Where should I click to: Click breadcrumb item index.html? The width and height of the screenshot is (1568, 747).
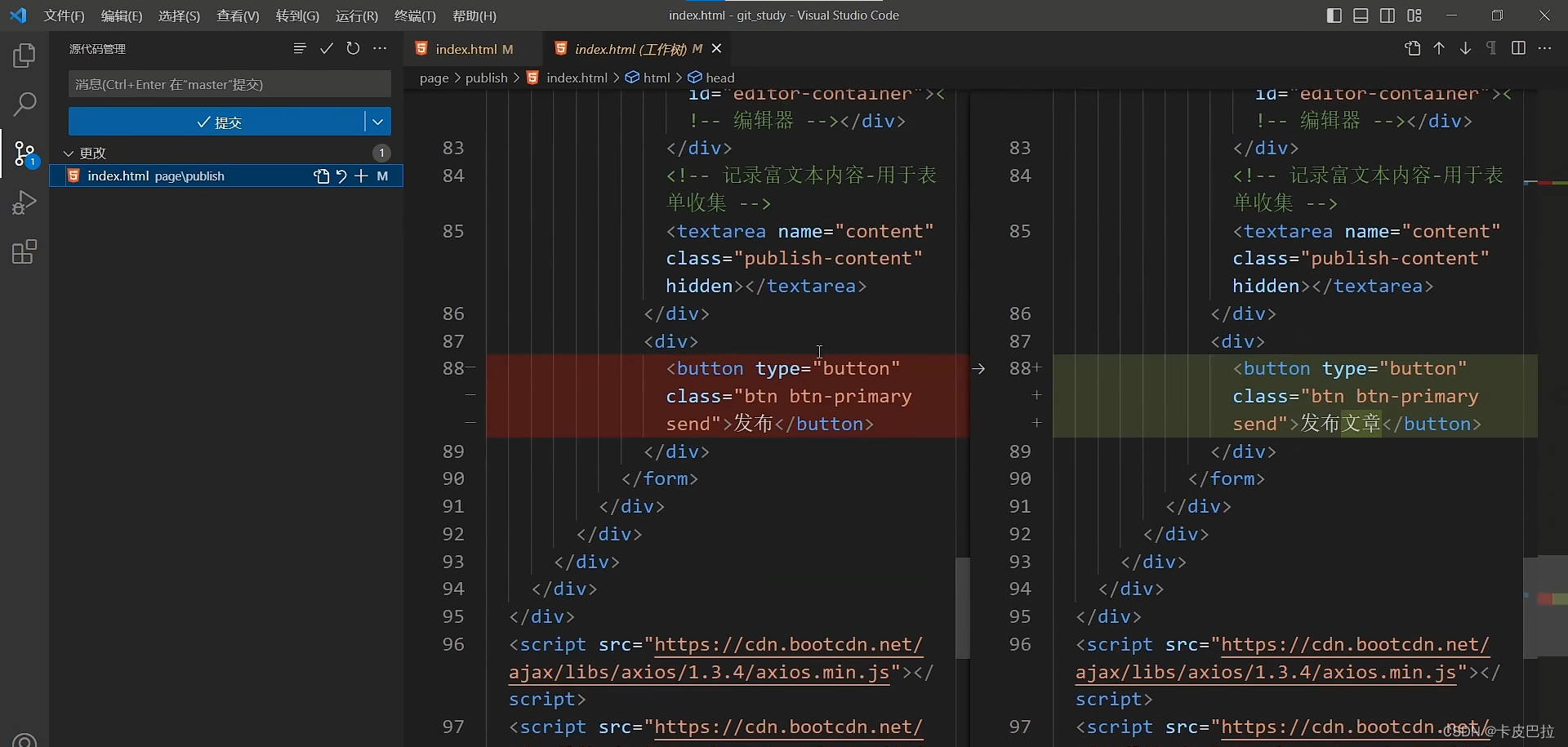tap(577, 78)
